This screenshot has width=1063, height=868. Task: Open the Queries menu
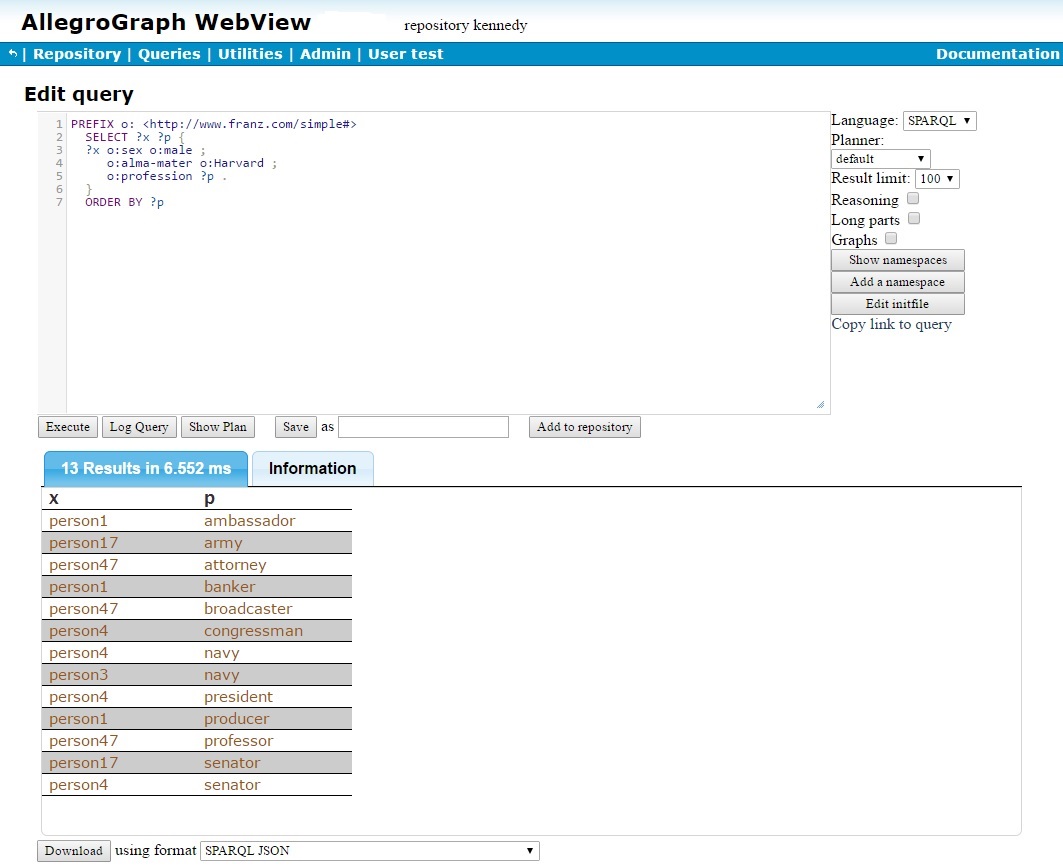coord(169,54)
